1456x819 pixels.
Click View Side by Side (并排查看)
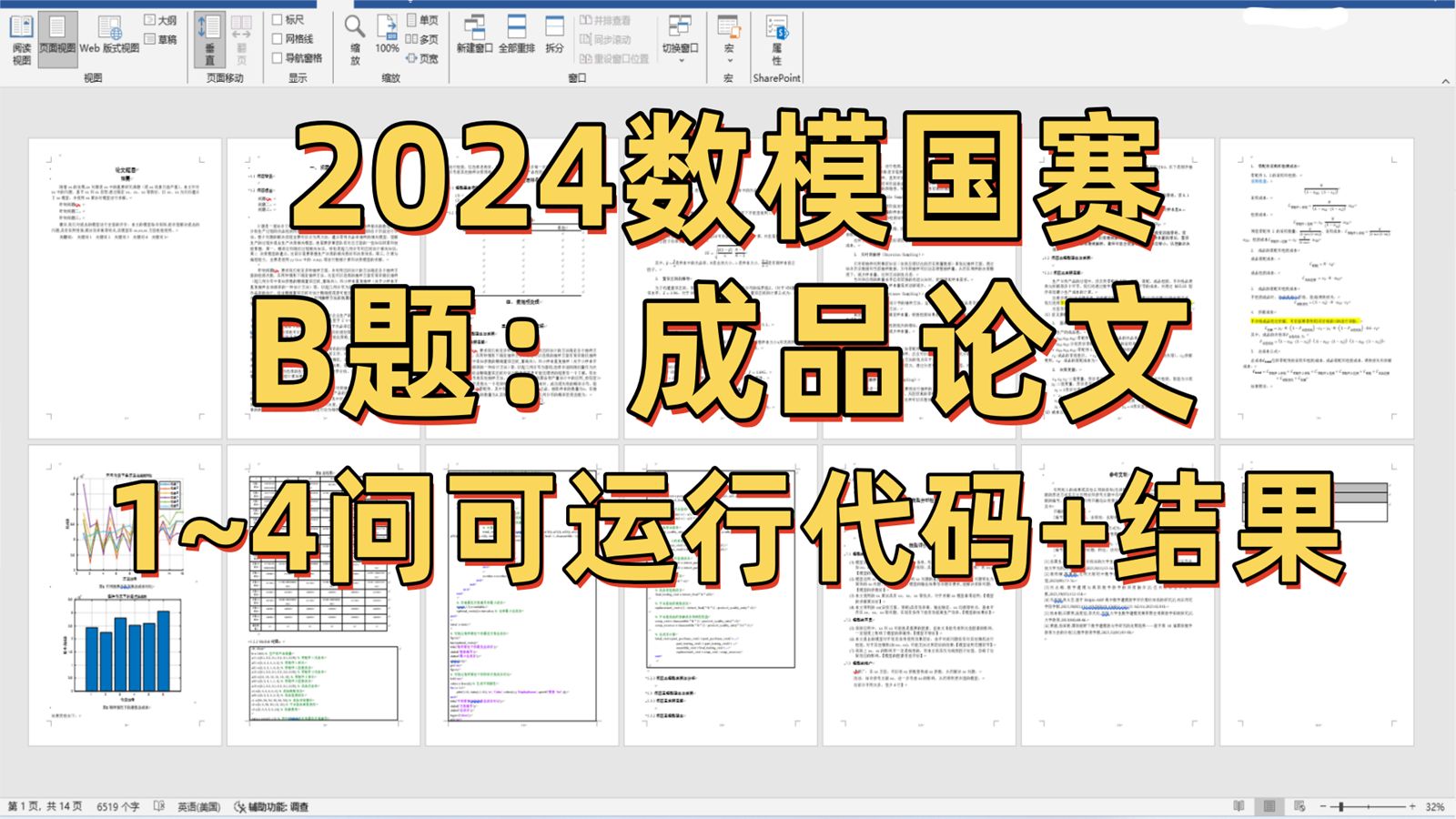pyautogui.click(x=605, y=20)
